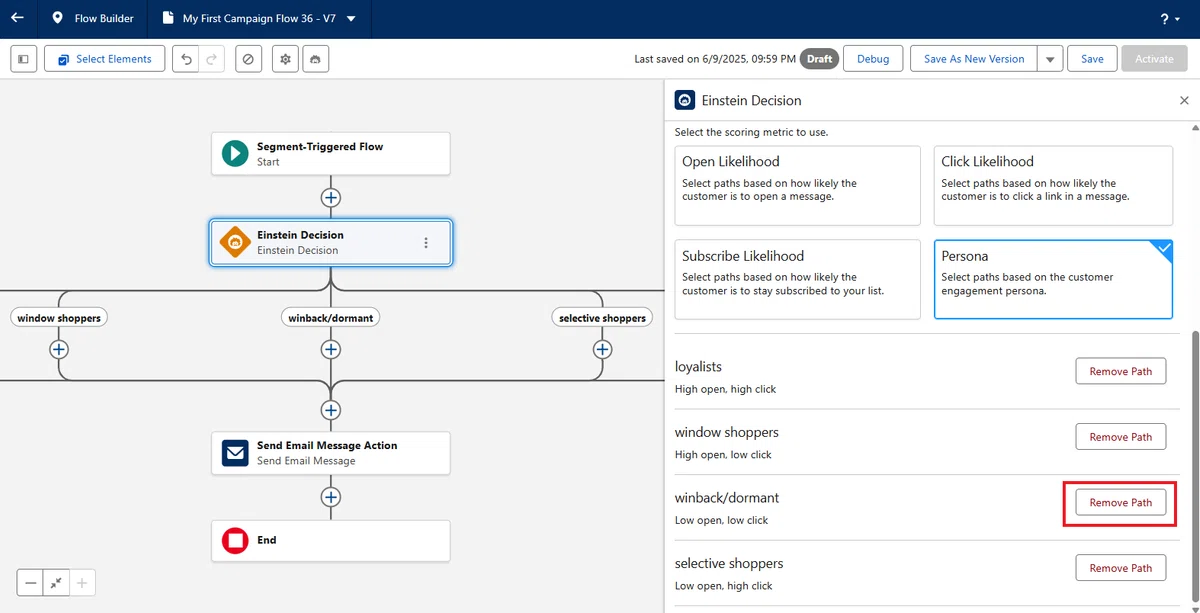
Task: Click the Einstein Decision orange diamond icon
Action: (x=235, y=242)
